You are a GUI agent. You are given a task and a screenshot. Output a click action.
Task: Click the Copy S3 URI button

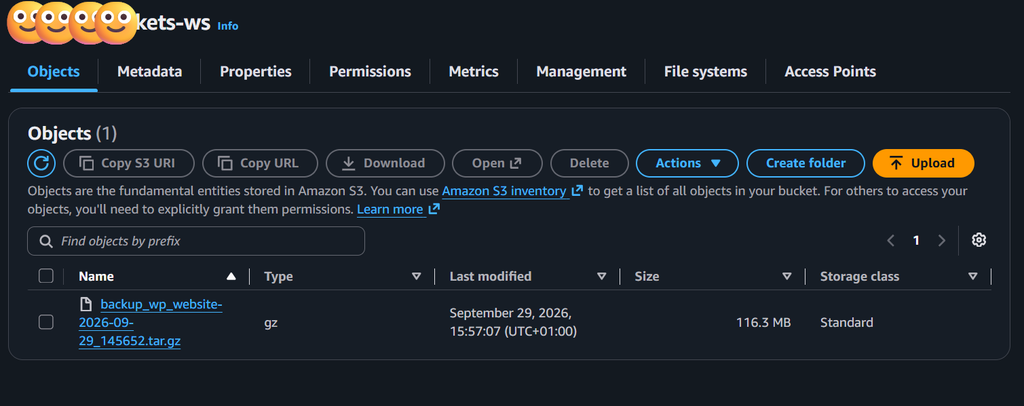(129, 163)
